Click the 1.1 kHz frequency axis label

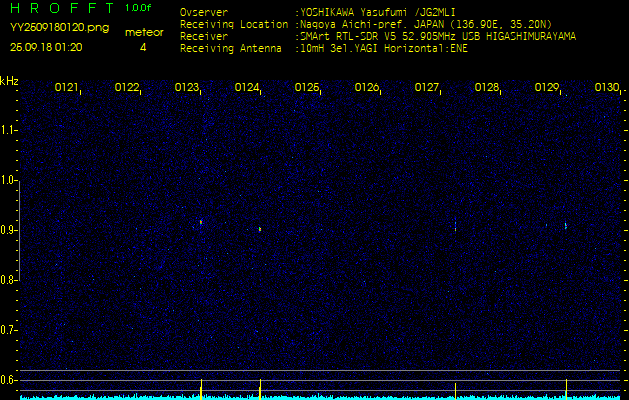[8, 130]
